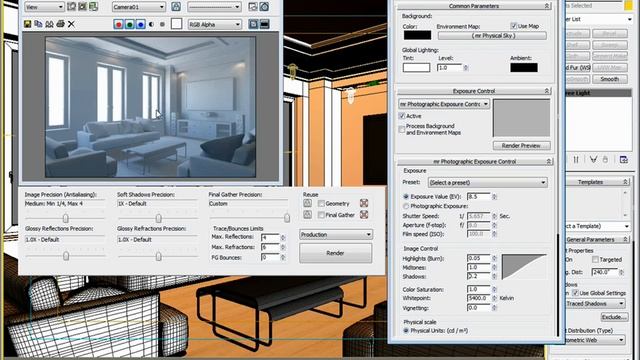
Task: Click the background Color black swatch
Action: coord(417,35)
